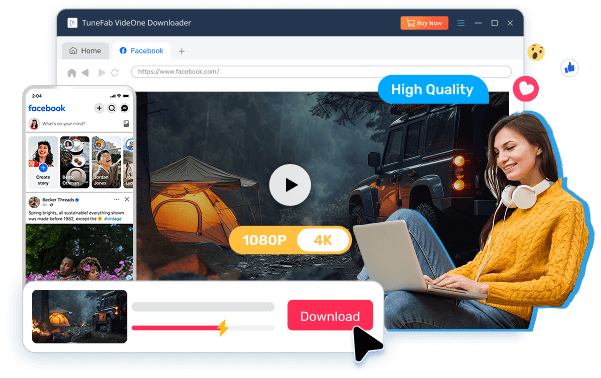The image size is (601, 378).
Task: Open the hamburger menu in title bar
Action: [461, 23]
